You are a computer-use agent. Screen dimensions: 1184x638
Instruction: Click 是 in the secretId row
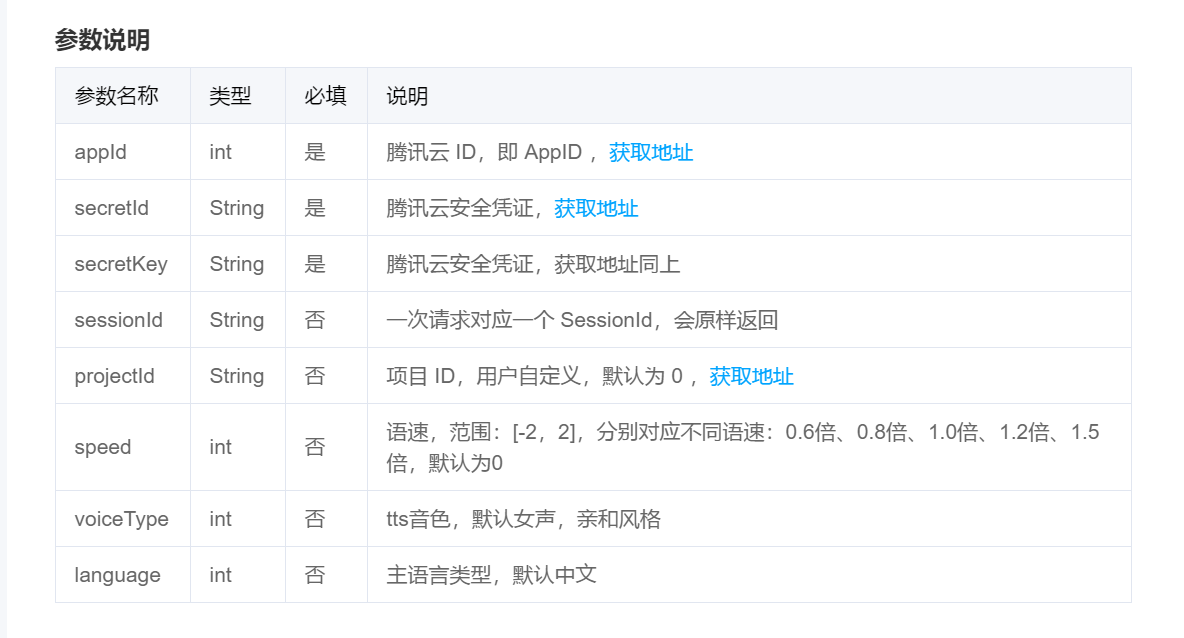[x=315, y=208]
